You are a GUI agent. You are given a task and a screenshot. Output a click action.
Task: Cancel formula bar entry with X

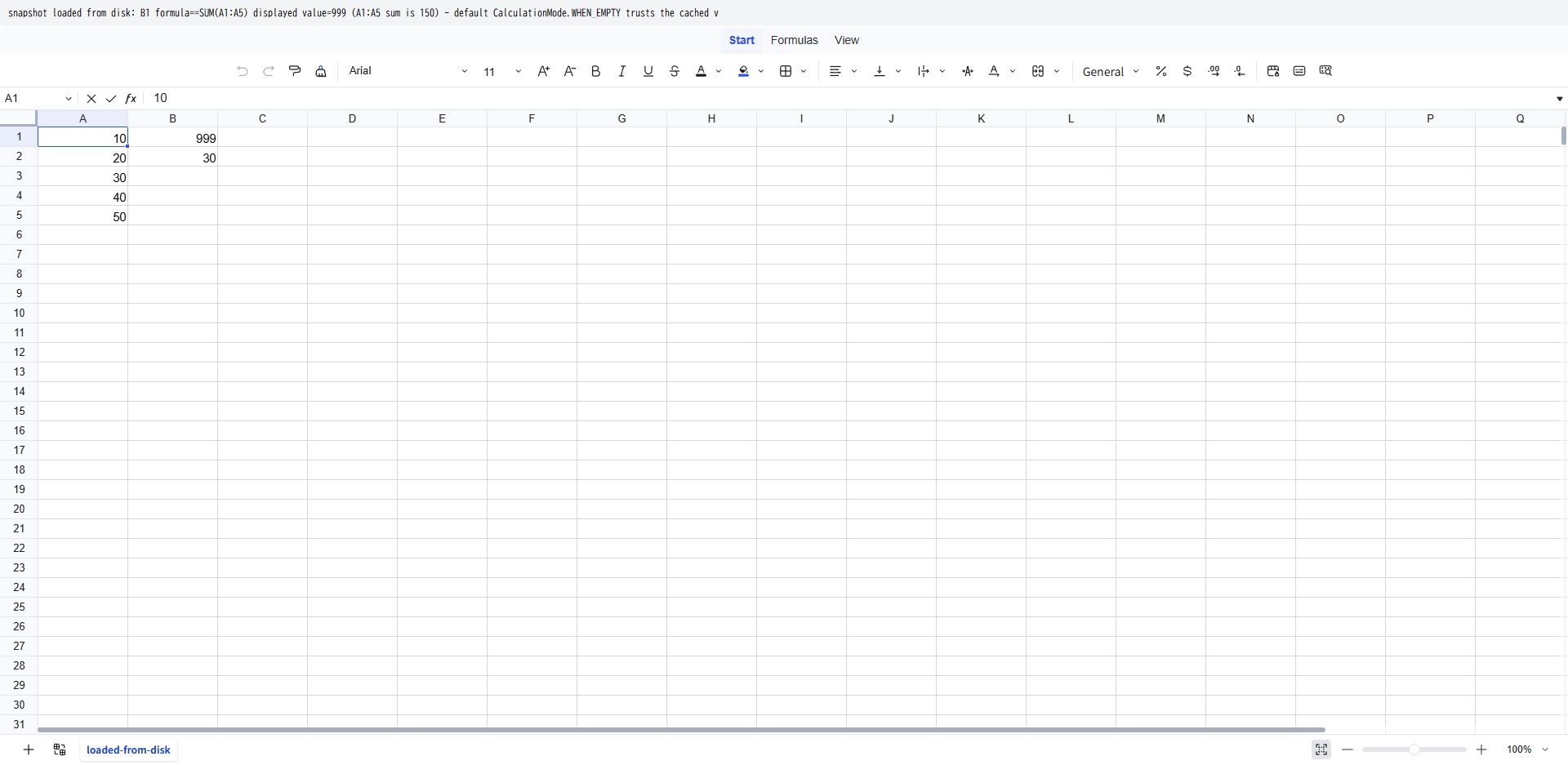tap(91, 99)
